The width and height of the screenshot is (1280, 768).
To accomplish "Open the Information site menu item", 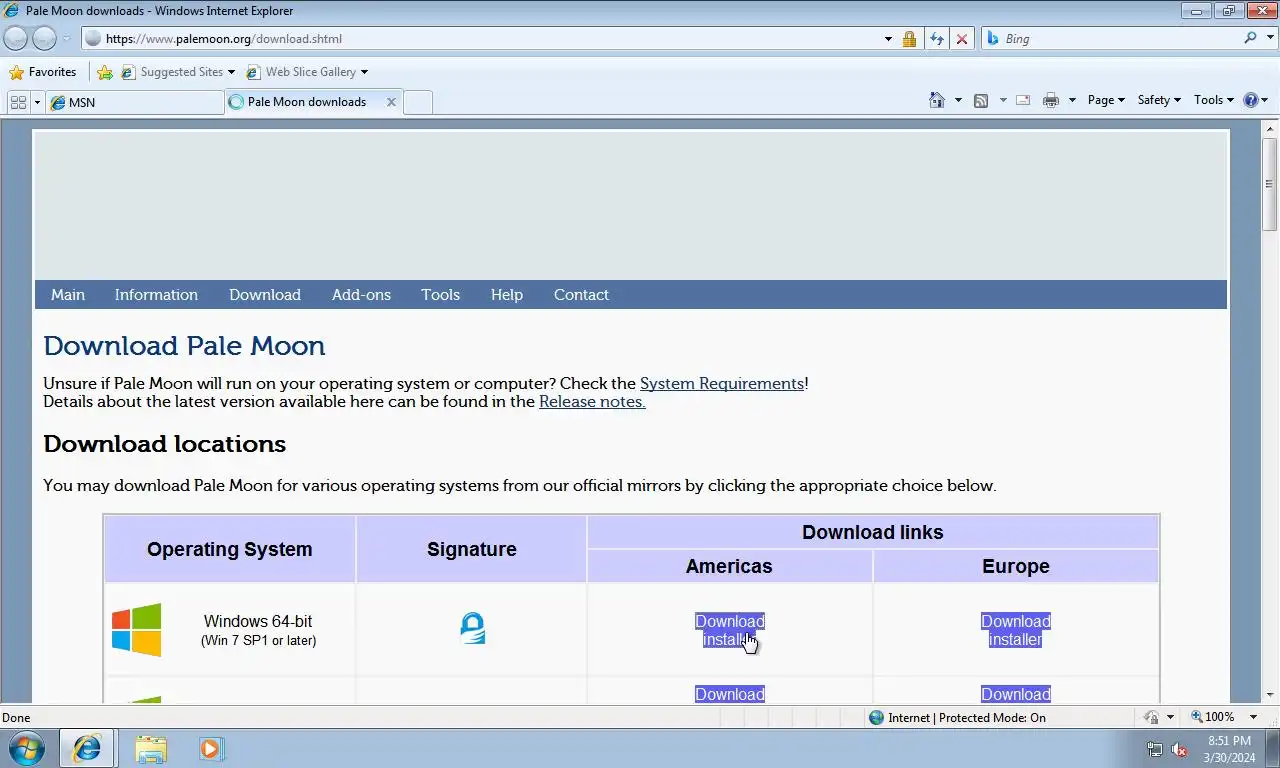I will click(156, 295).
